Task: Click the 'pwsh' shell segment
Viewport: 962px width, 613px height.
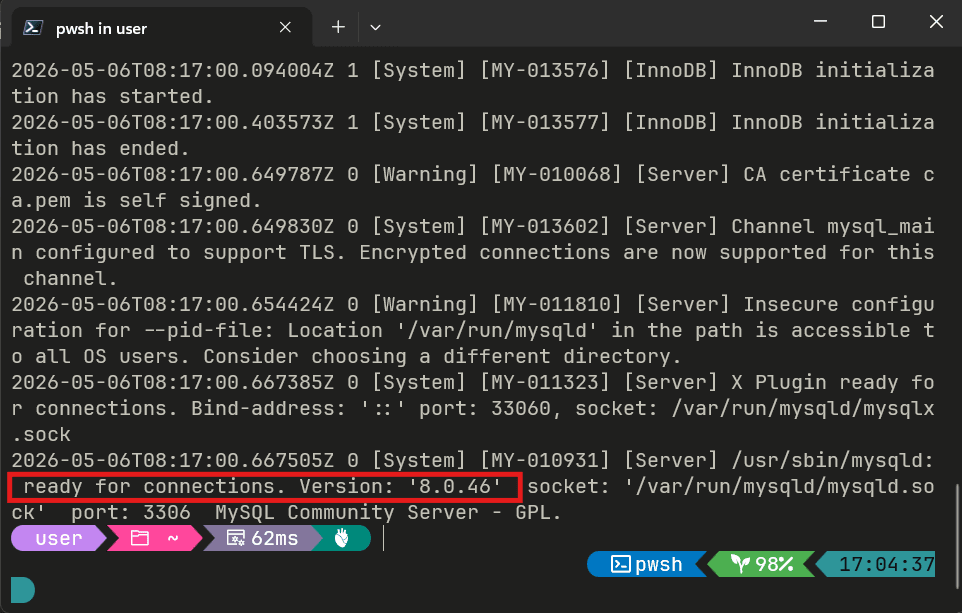Action: point(646,564)
